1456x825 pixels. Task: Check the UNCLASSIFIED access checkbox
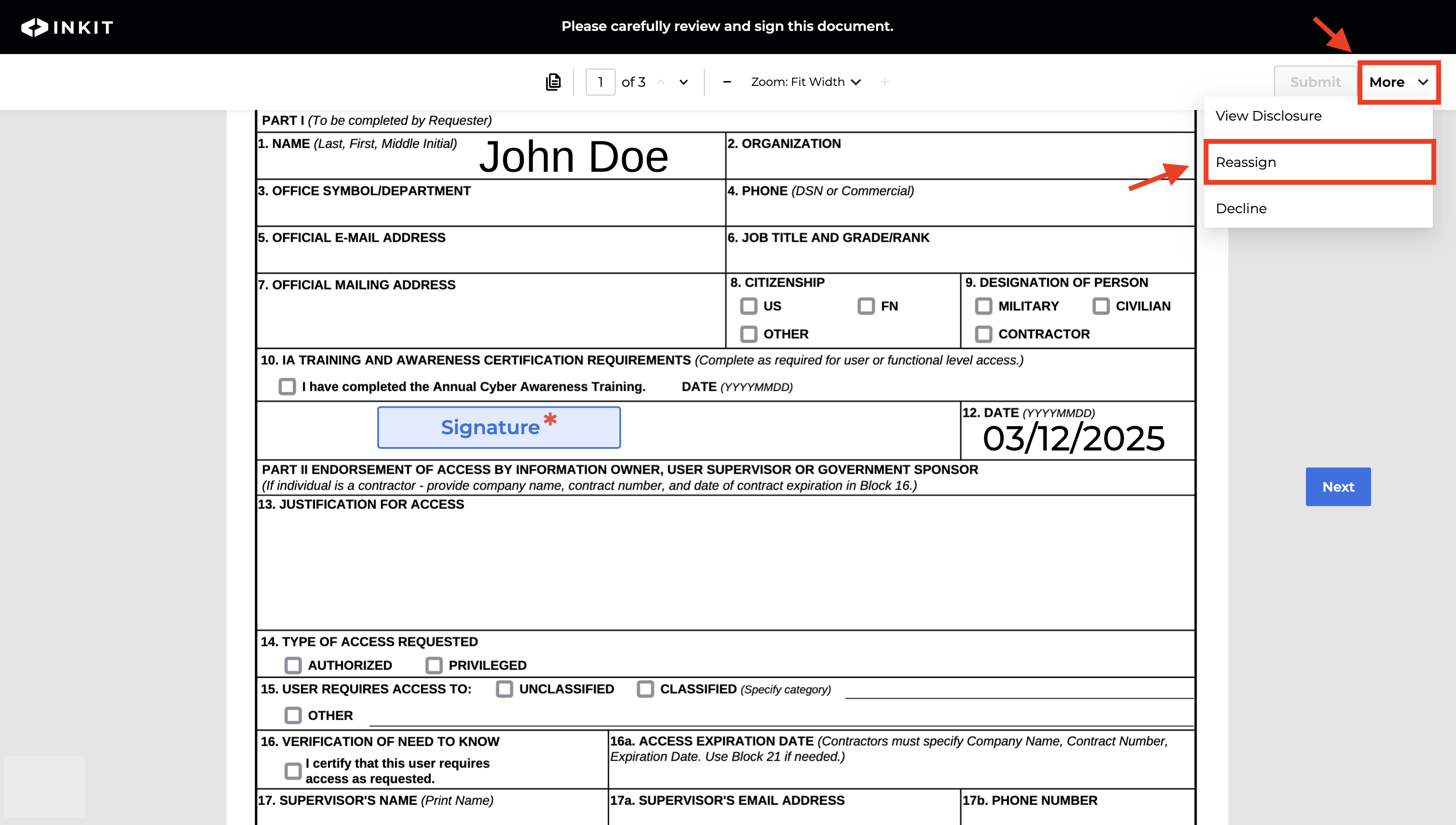[504, 688]
